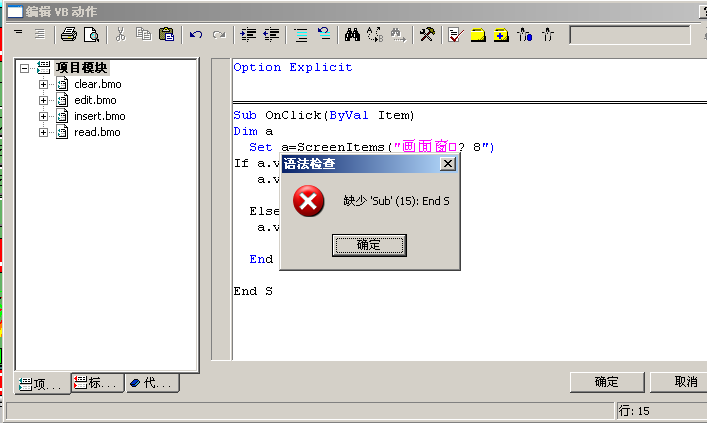Click the syntax check checkmark icon
Viewport: 707px width, 423px height.
coord(455,35)
